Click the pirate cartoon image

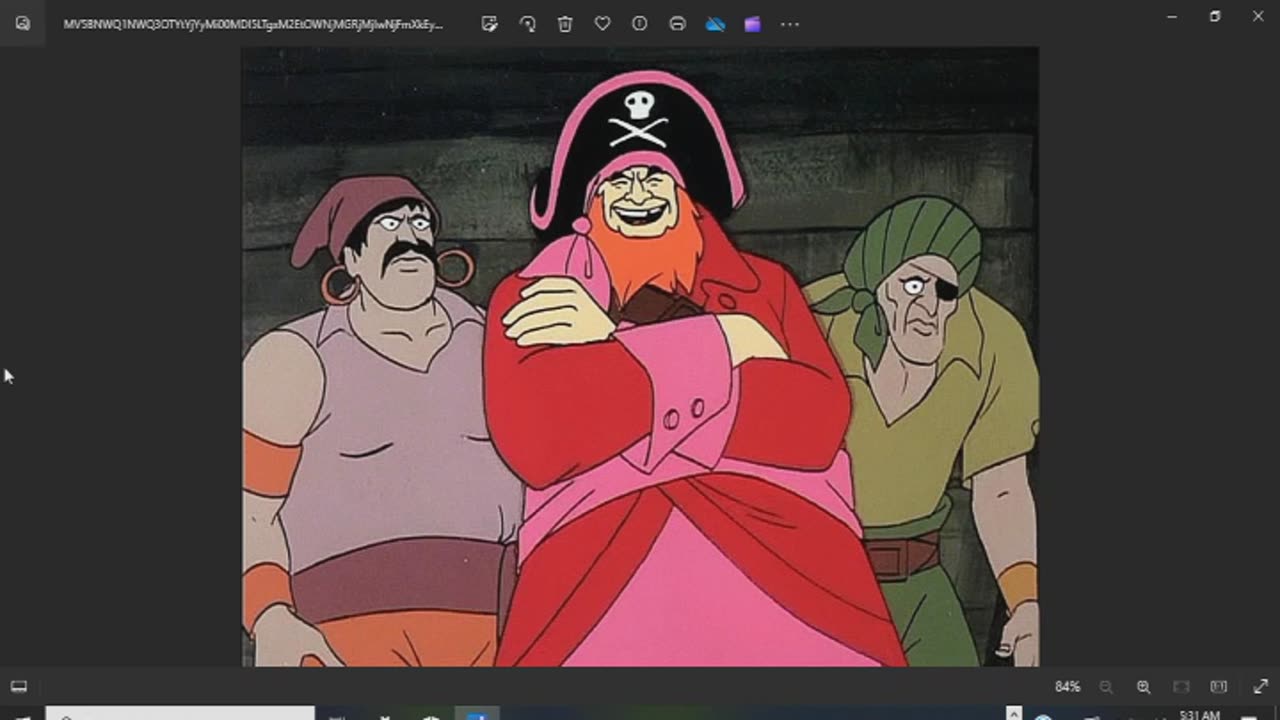pyautogui.click(x=640, y=356)
